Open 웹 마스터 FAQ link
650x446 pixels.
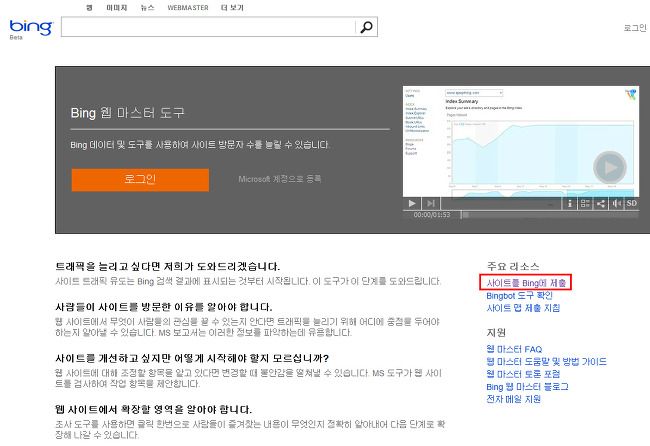[x=514, y=349]
